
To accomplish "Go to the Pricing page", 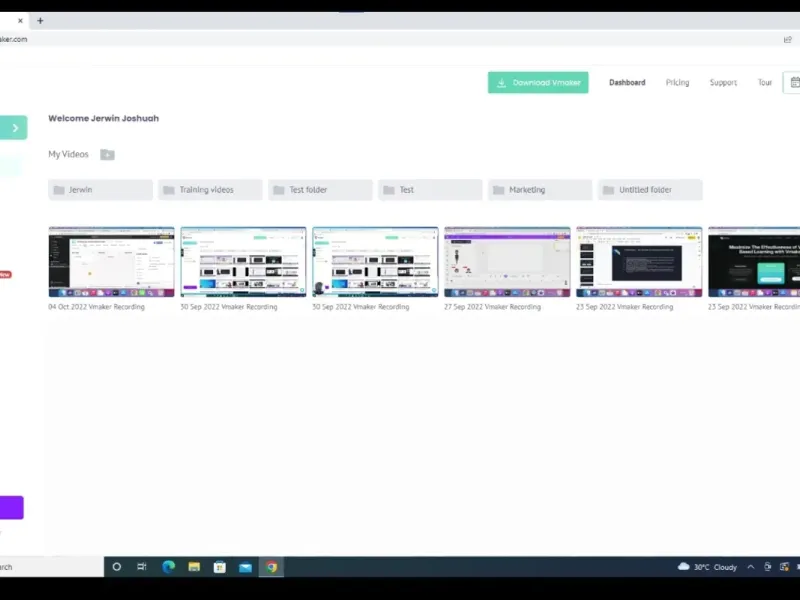I will [x=677, y=83].
